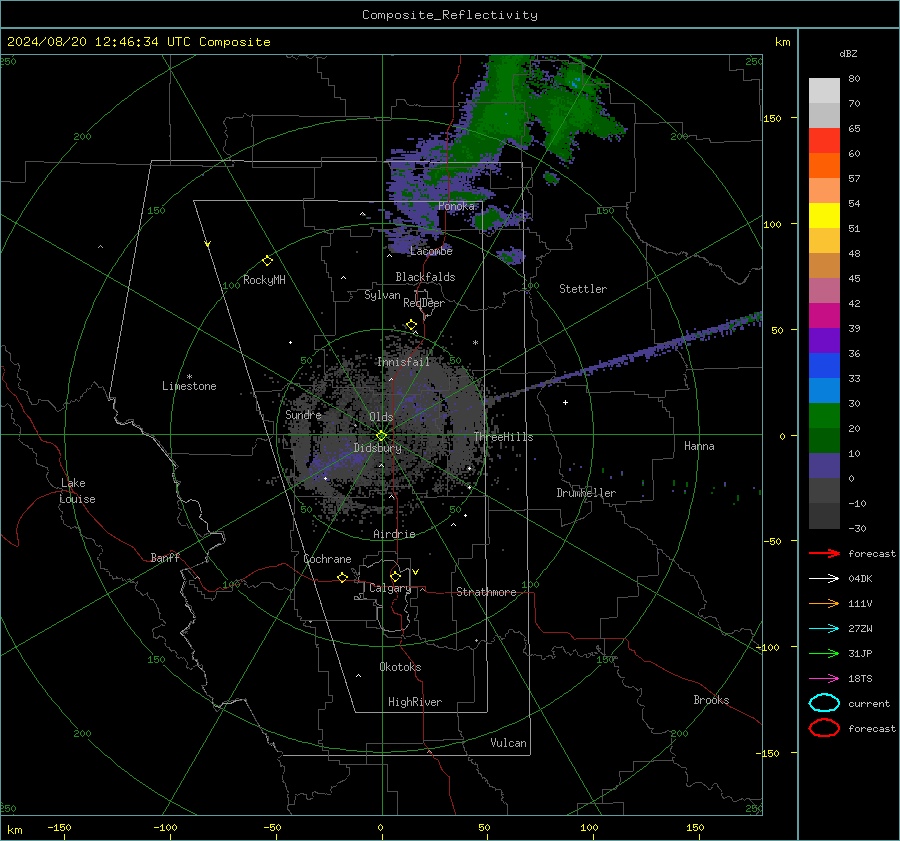Click the Drumheller city label
Viewport: 900px width, 841px height.
coord(586,493)
